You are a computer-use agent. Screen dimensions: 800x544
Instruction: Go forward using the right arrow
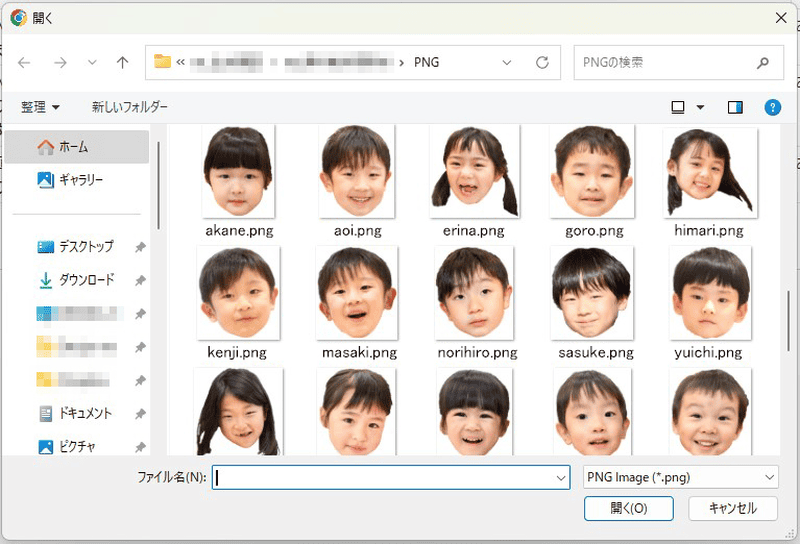coord(60,63)
